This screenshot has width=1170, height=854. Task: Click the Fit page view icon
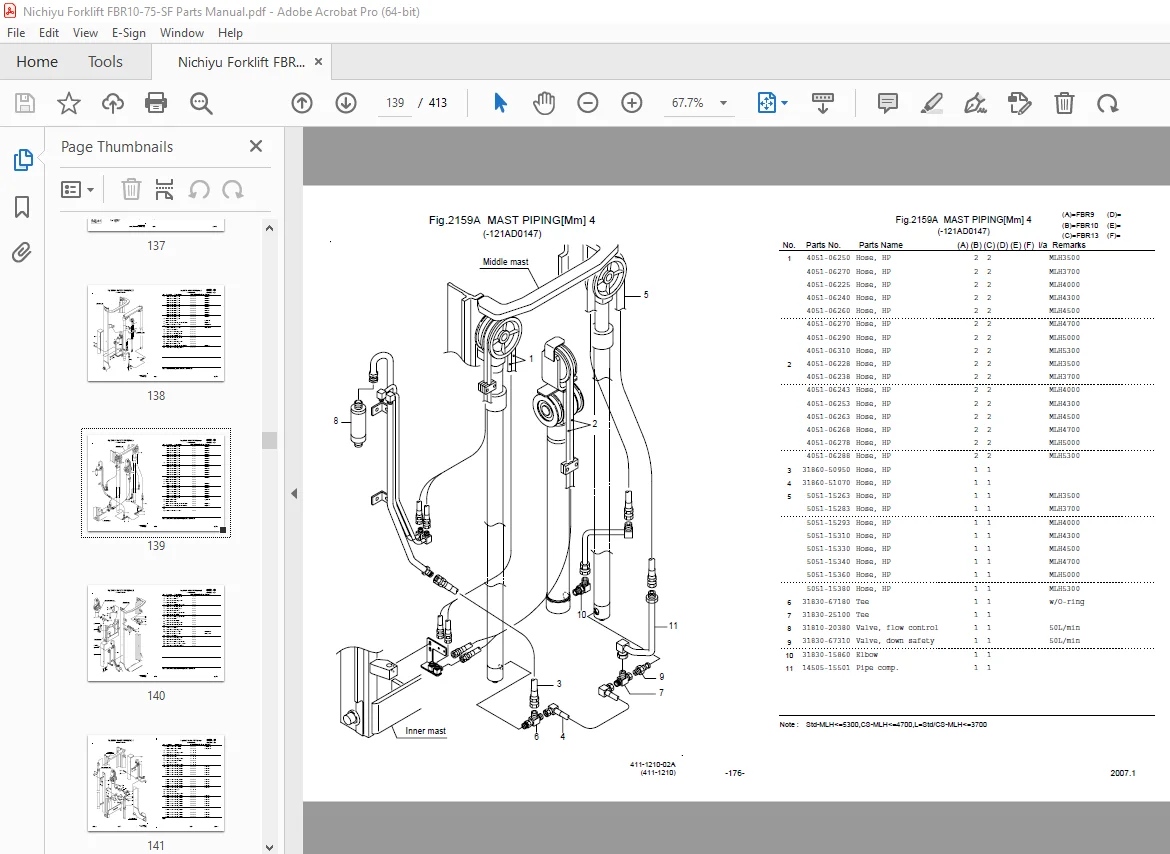(766, 103)
